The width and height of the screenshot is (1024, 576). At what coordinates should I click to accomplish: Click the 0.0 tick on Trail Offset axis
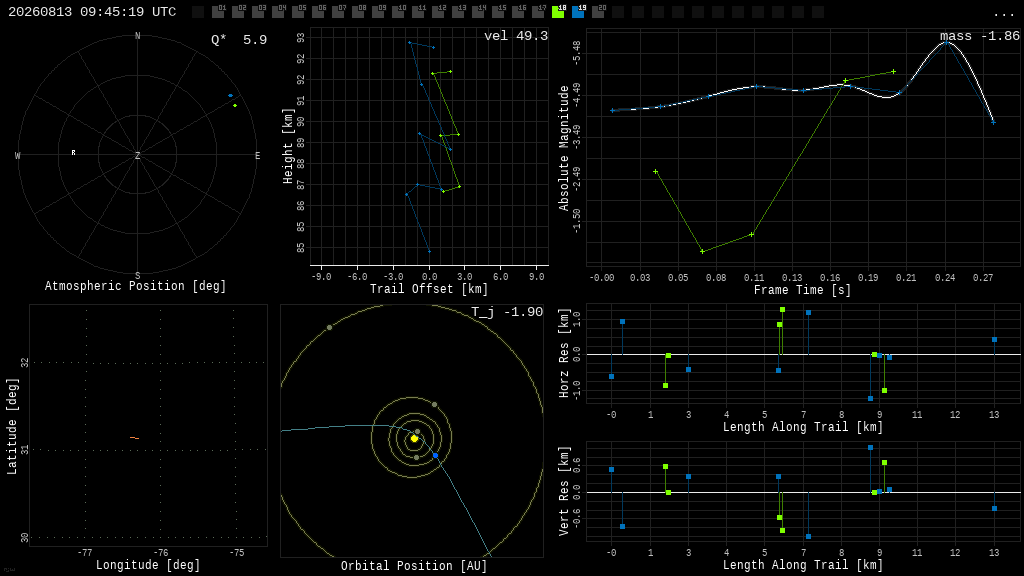click(429, 277)
